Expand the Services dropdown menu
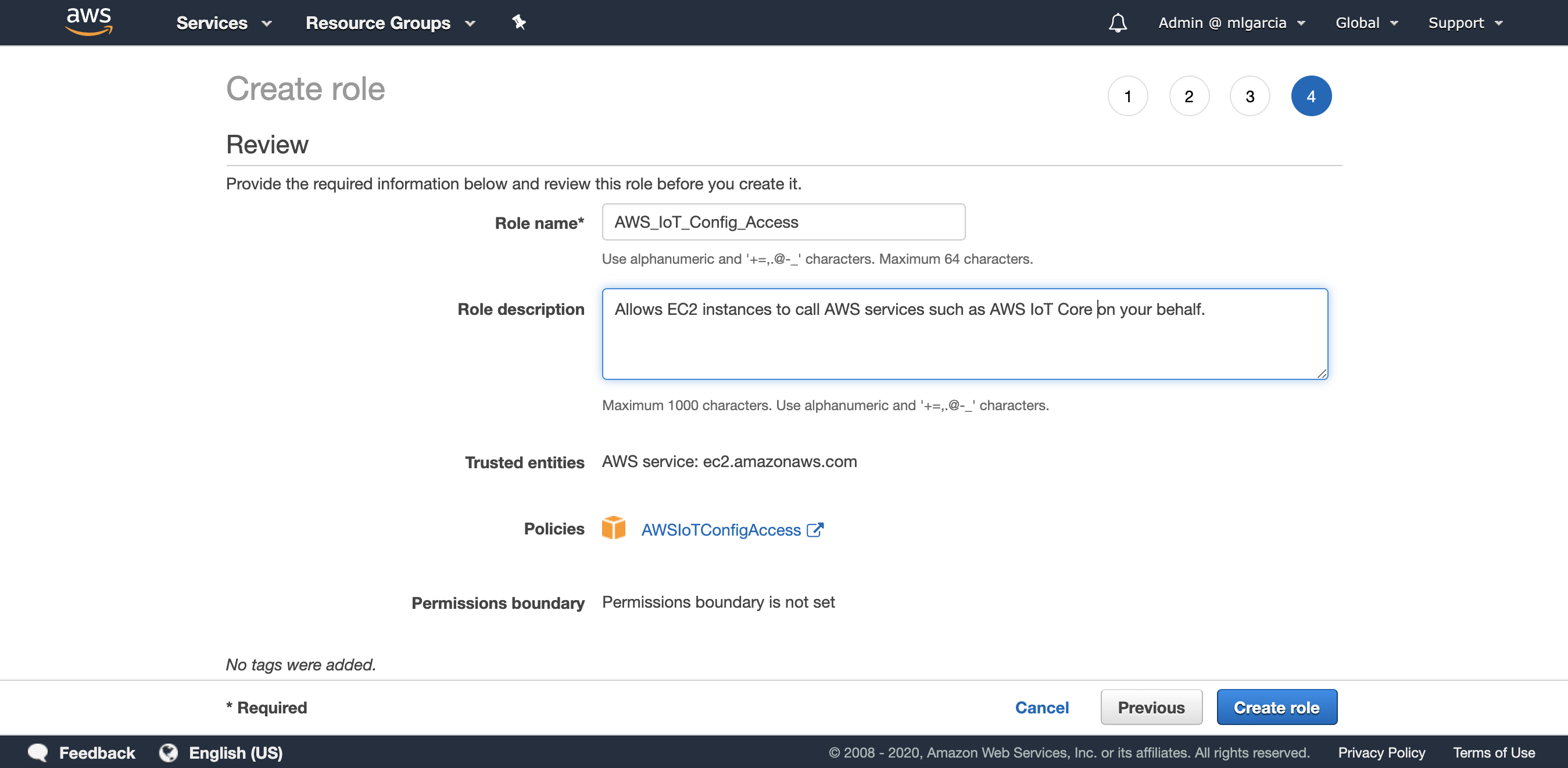The width and height of the screenshot is (1568, 768). [223, 23]
